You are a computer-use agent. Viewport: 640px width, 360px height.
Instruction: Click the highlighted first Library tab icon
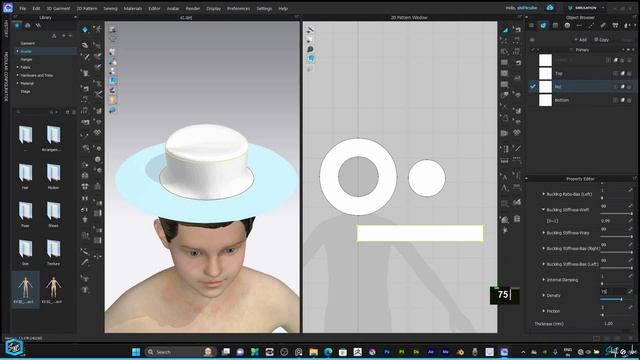17,25
